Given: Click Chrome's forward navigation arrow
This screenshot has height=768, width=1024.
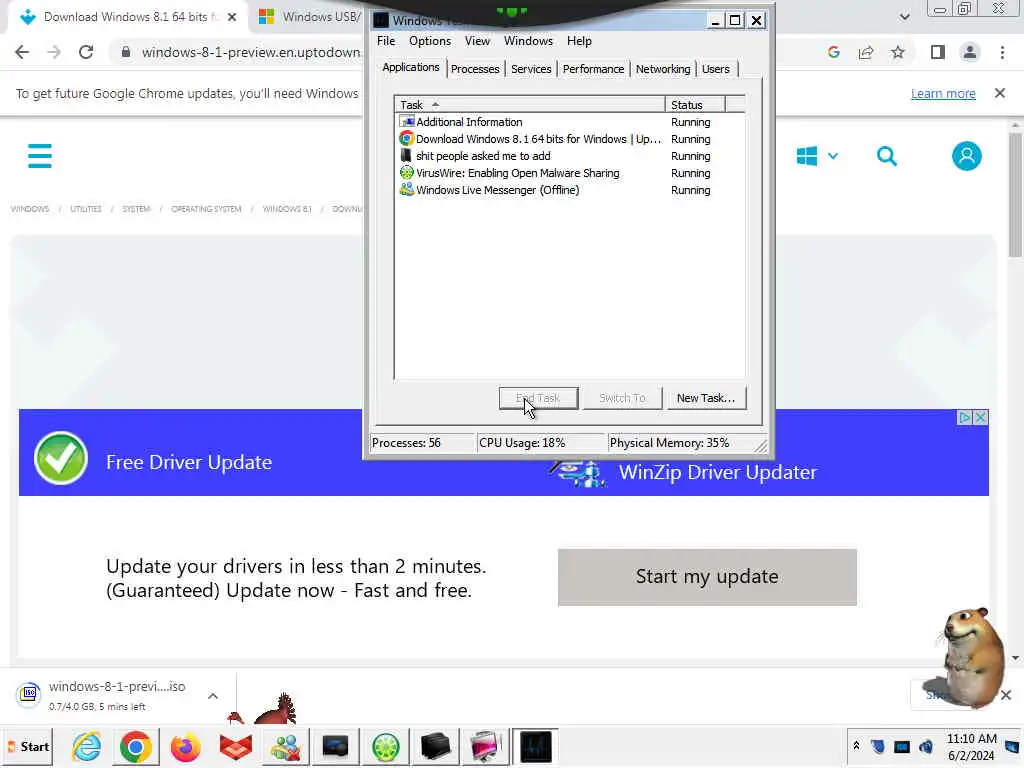Looking at the screenshot, I should pos(54,52).
